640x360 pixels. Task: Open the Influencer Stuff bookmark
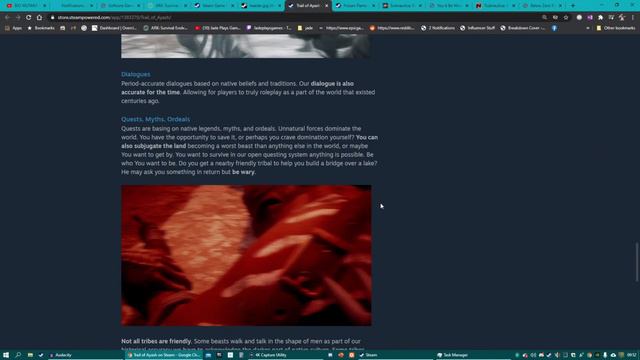point(477,28)
